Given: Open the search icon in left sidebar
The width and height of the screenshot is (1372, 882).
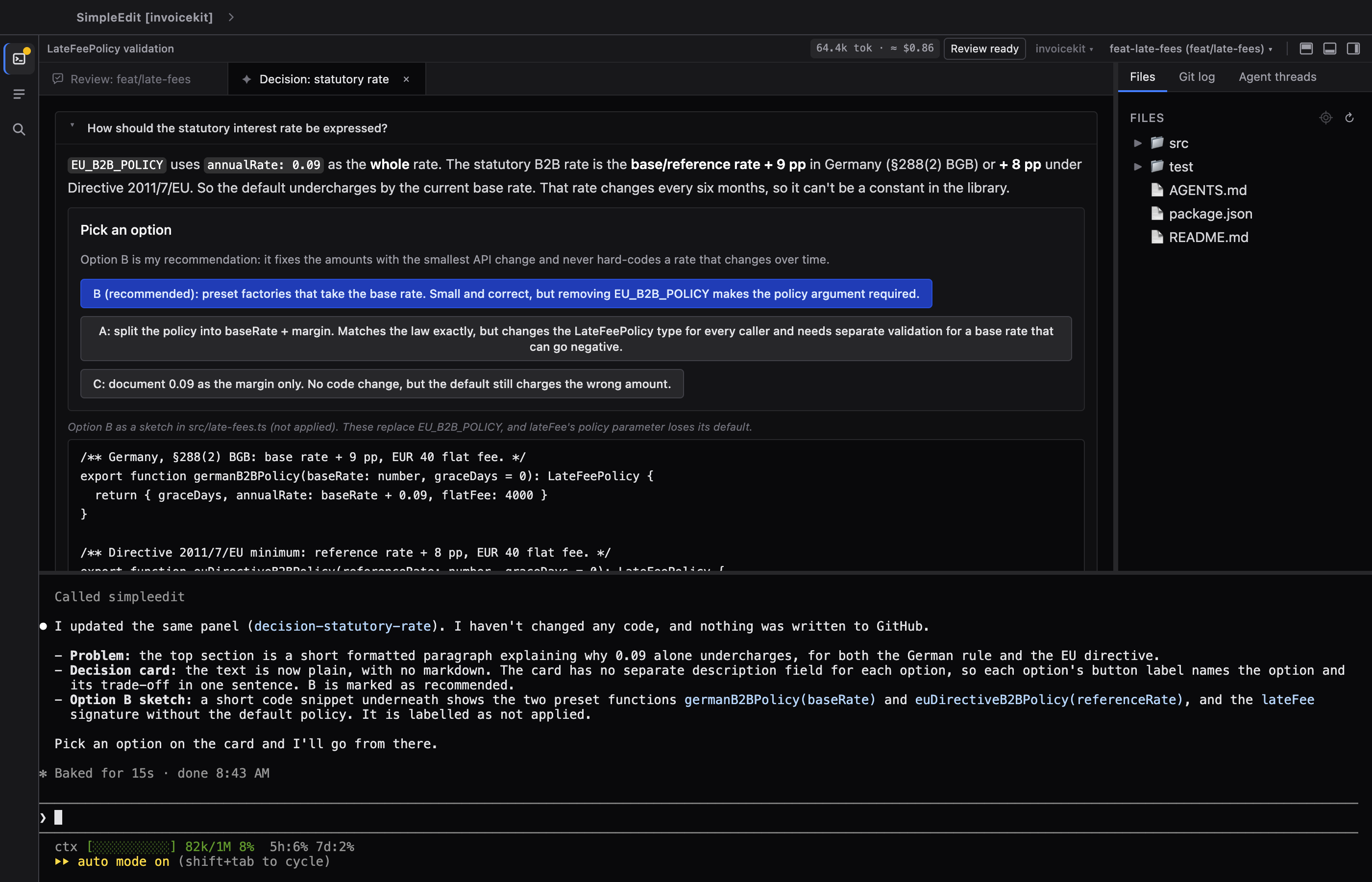Looking at the screenshot, I should pos(20,129).
